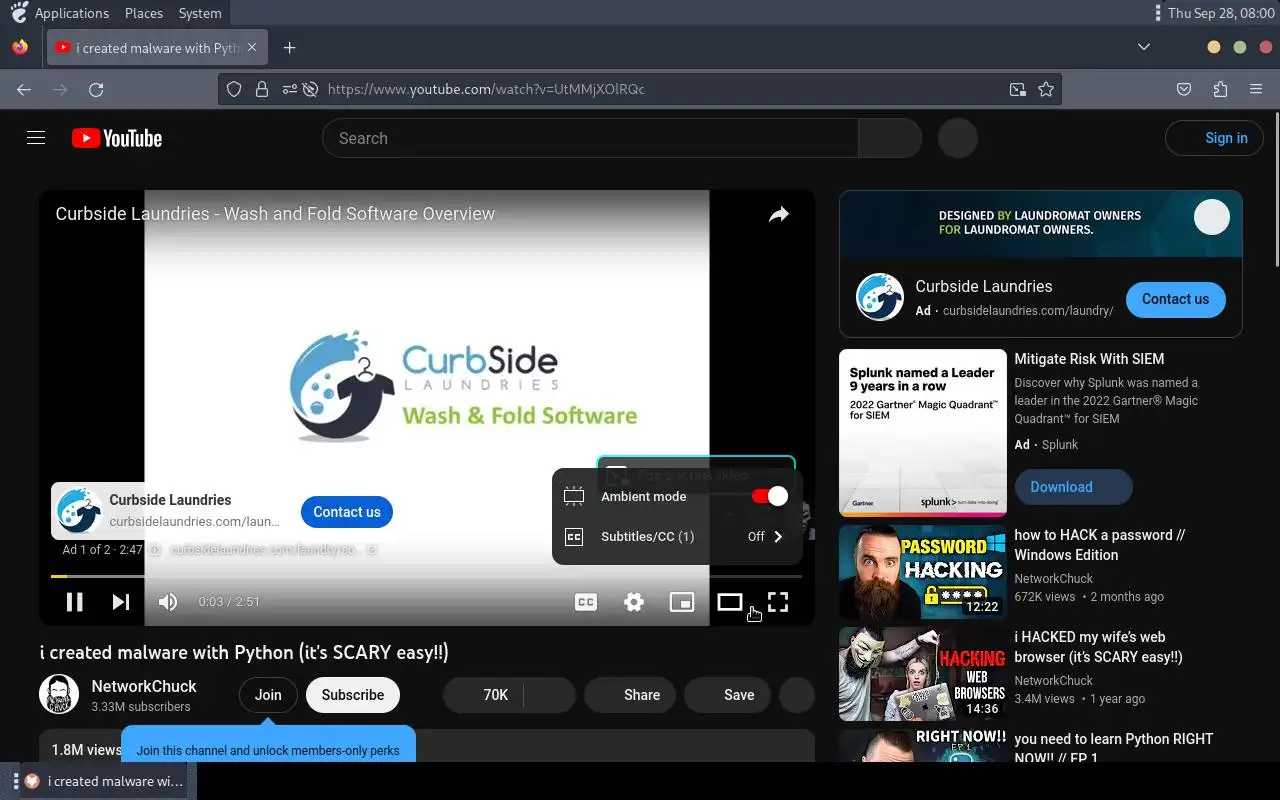Bookmark this page with the star
Image resolution: width=1280 pixels, height=800 pixels.
[1046, 89]
